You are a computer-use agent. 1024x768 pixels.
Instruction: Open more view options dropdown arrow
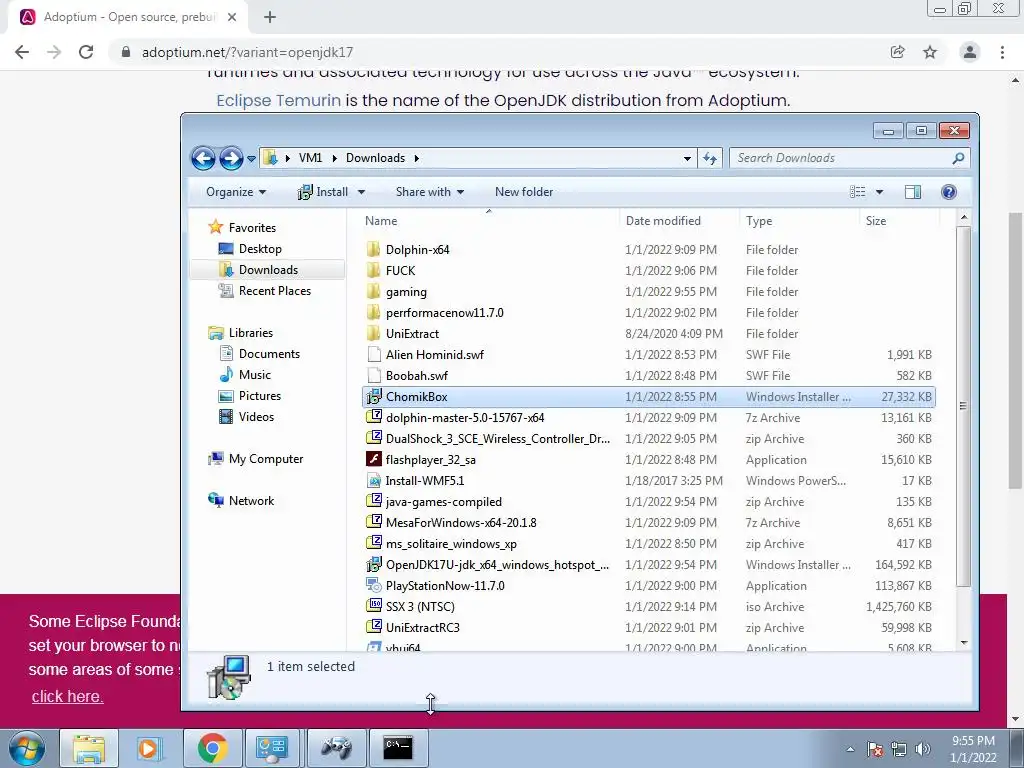(880, 192)
